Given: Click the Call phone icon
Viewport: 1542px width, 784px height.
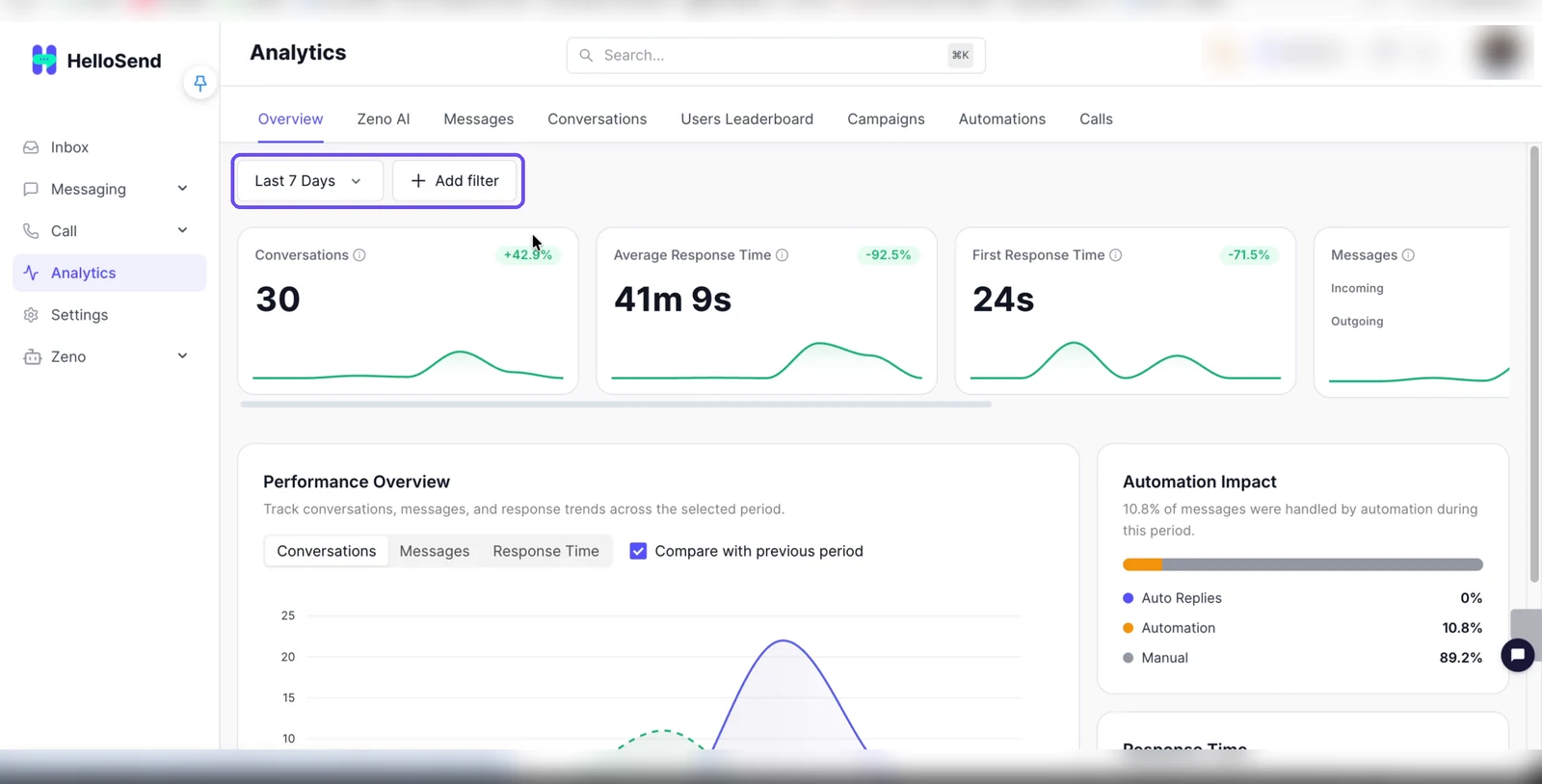Looking at the screenshot, I should pos(31,231).
